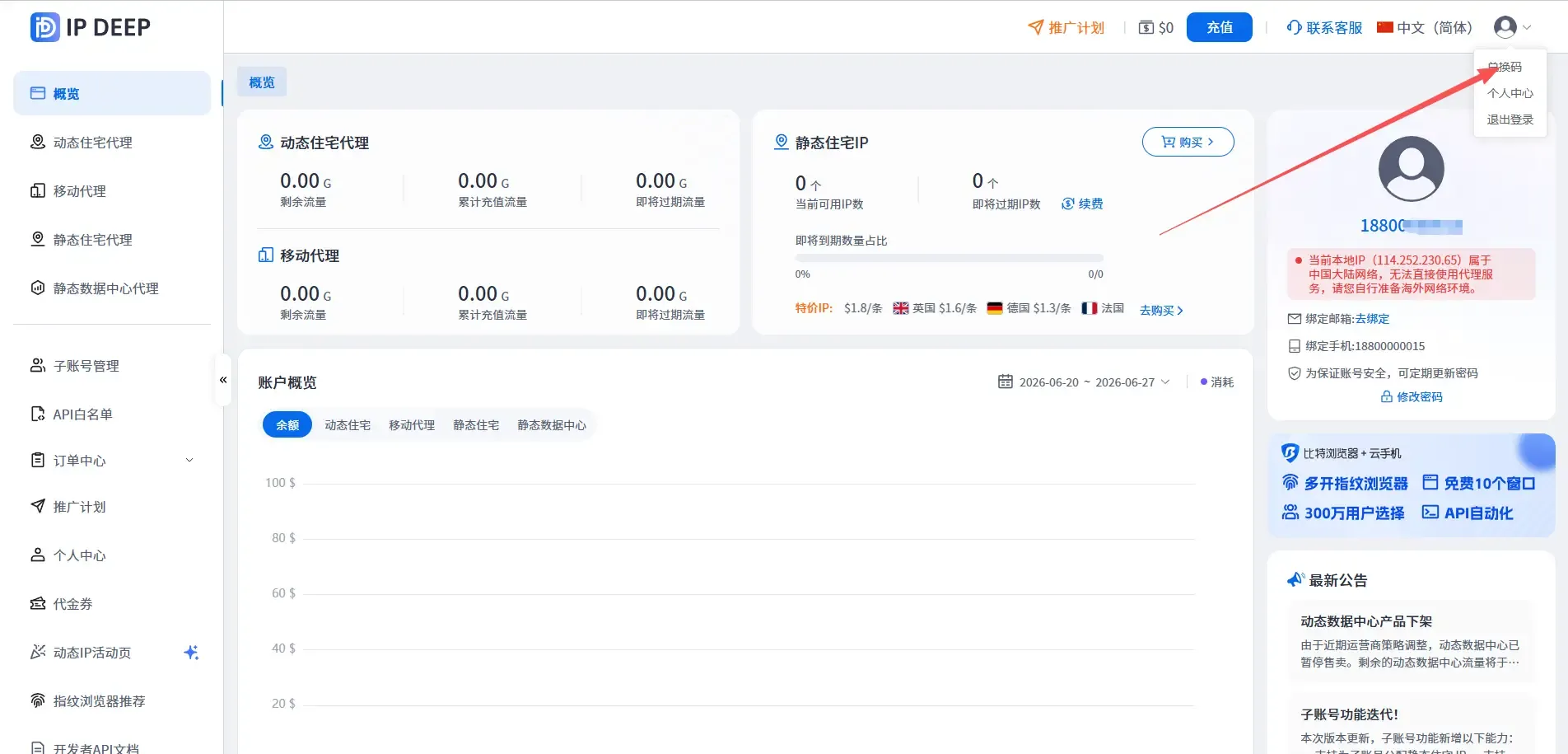Open the 动态数据中心产品下架 announcement

pos(1412,641)
